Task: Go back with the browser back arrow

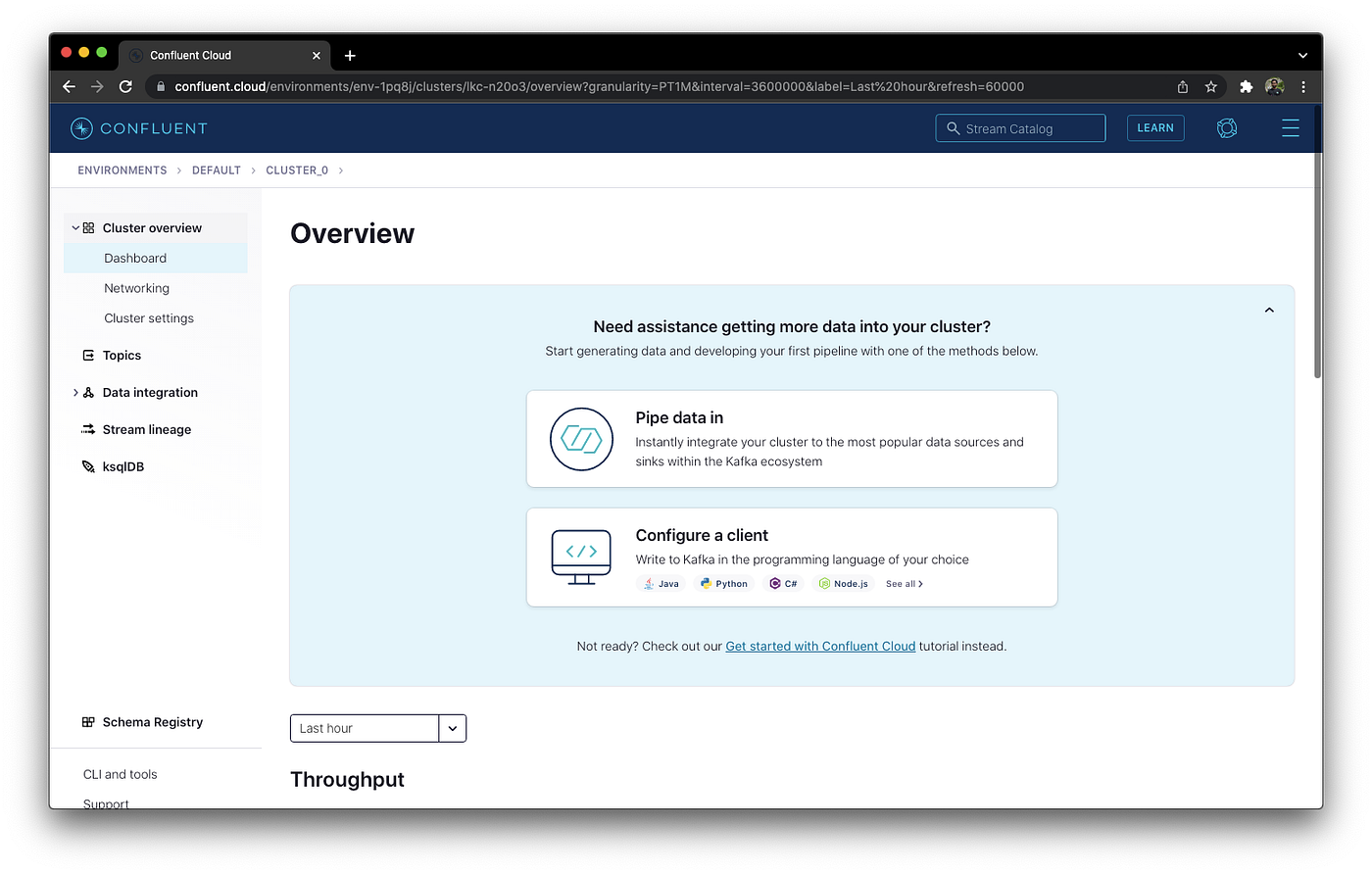Action: (x=69, y=86)
